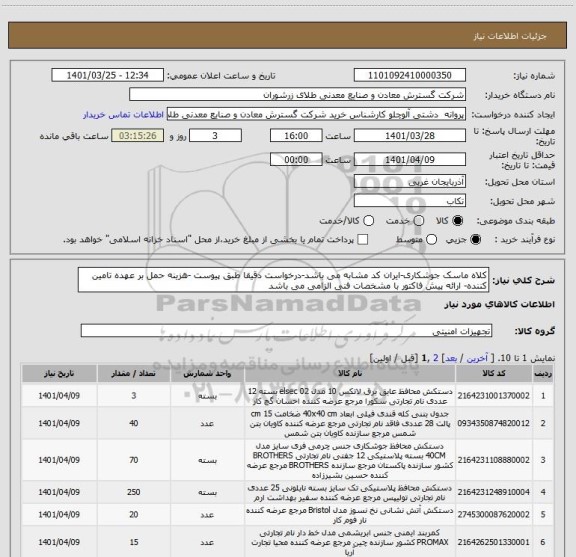576x557 pixels.
Task: Click the buyer organization name field
Action: pyautogui.click(x=298, y=95)
